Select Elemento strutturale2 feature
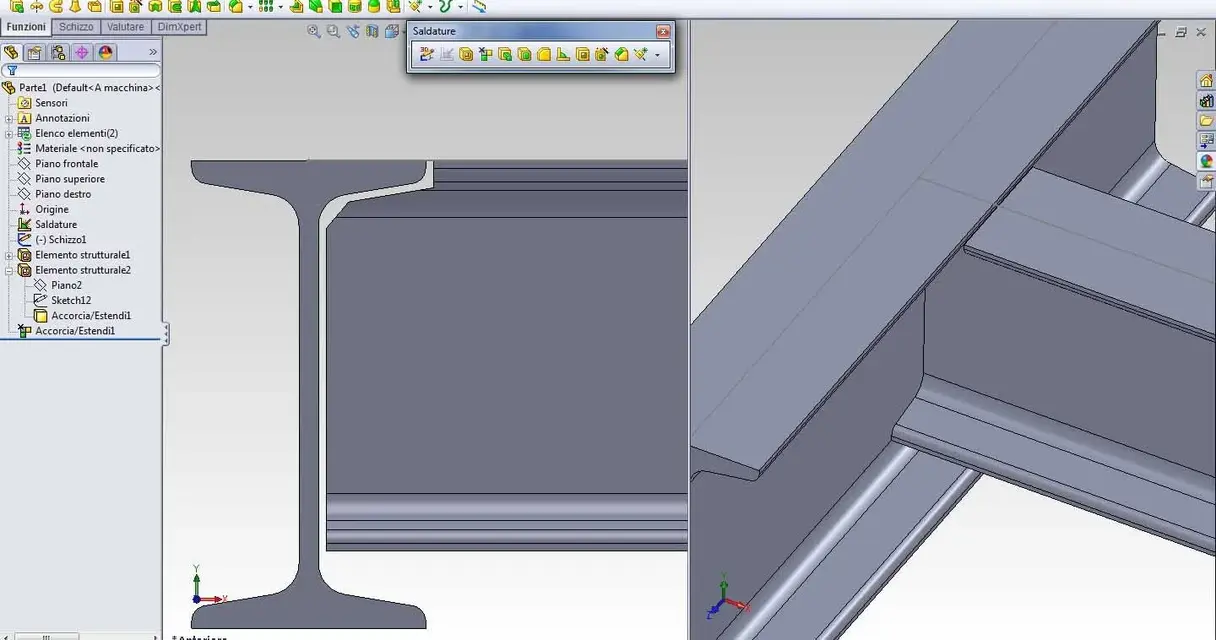The image size is (1216, 640). 83,270
